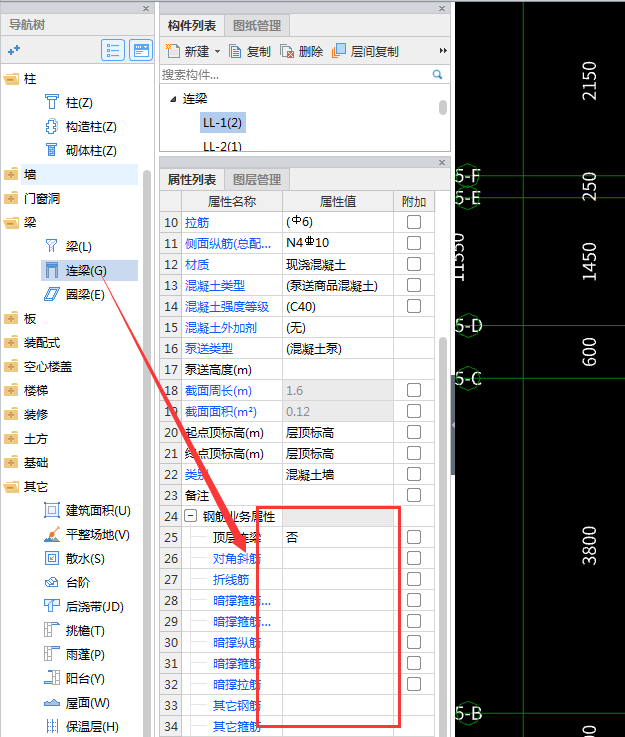625x737 pixels.
Task: Tick the 附加 checkbox for 材质 row
Action: click(414, 264)
